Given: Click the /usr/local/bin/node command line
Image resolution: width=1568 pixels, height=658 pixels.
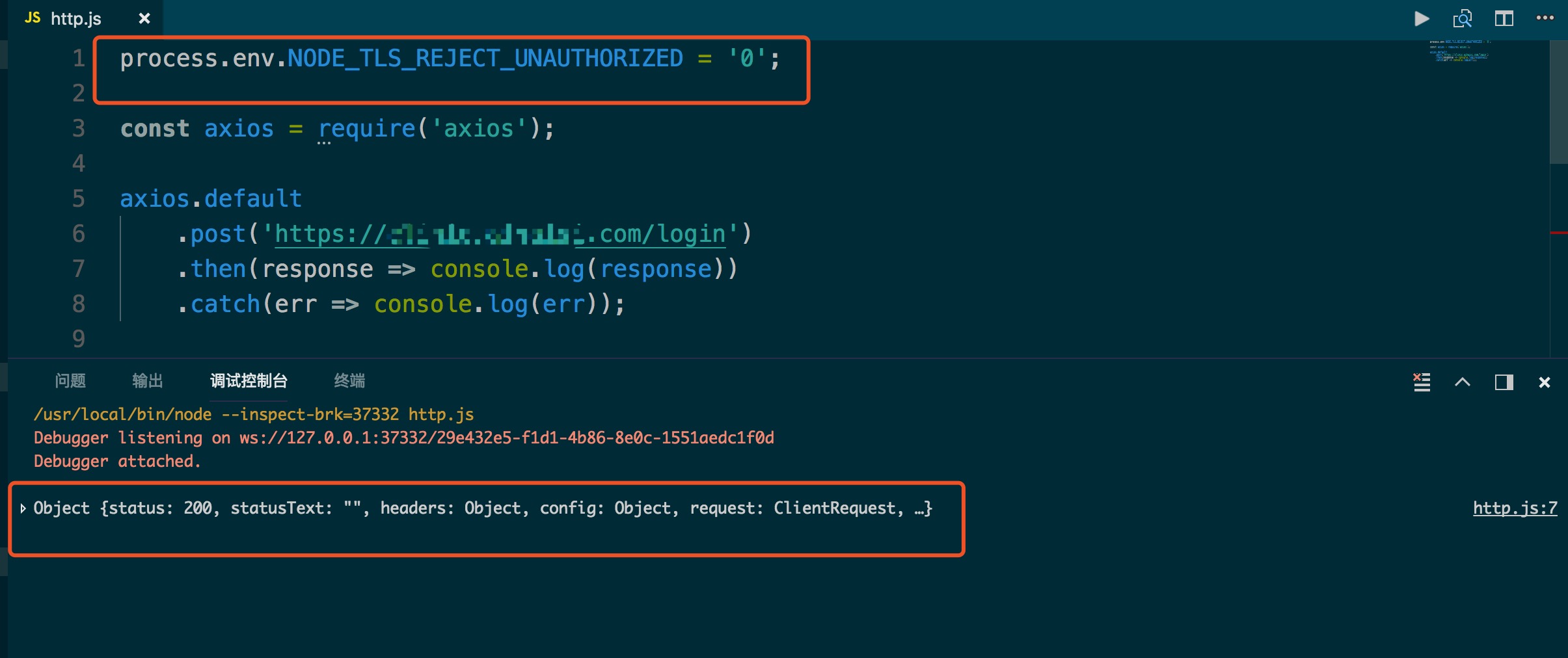Looking at the screenshot, I should coord(254,415).
